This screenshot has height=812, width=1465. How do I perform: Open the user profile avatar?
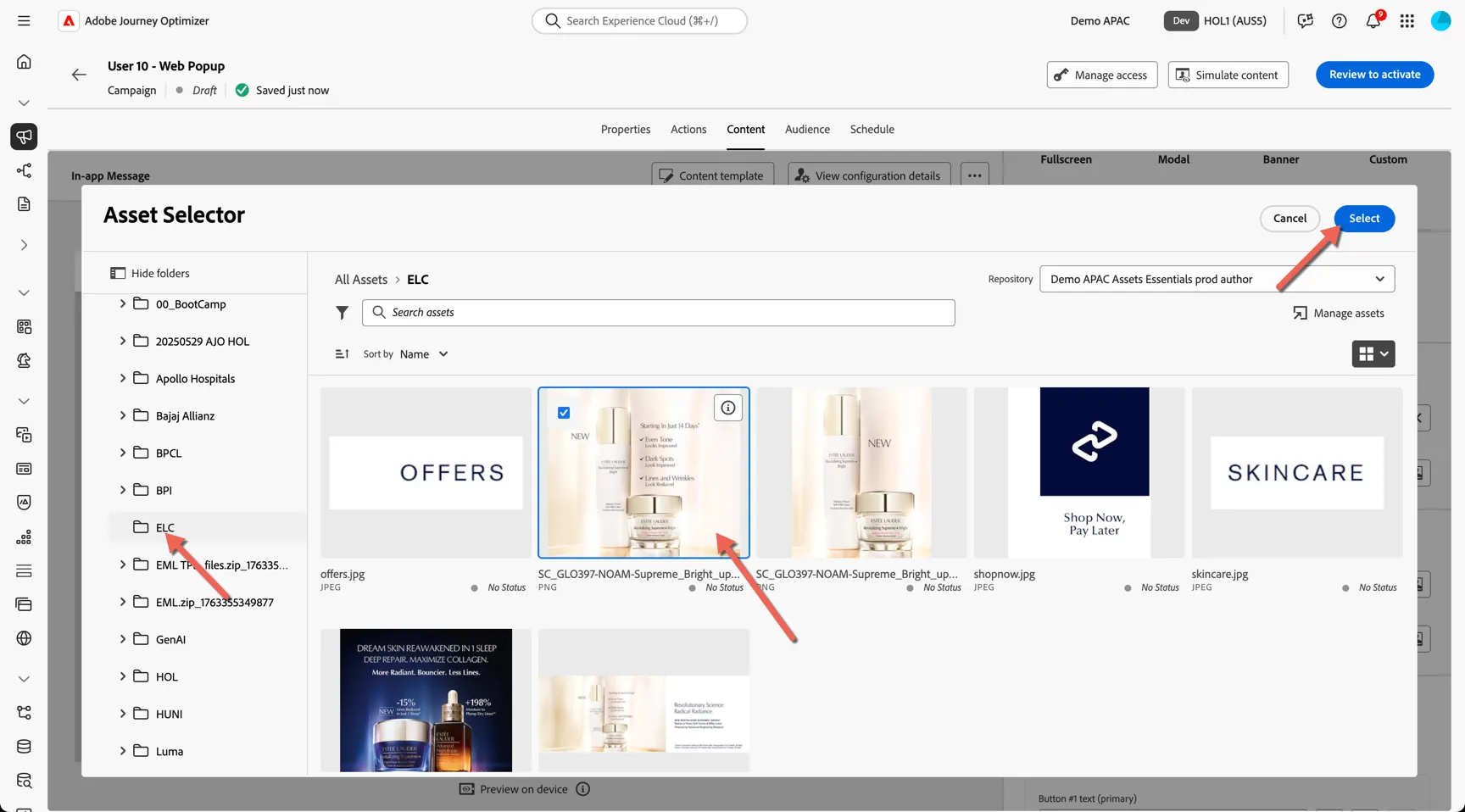point(1441,21)
